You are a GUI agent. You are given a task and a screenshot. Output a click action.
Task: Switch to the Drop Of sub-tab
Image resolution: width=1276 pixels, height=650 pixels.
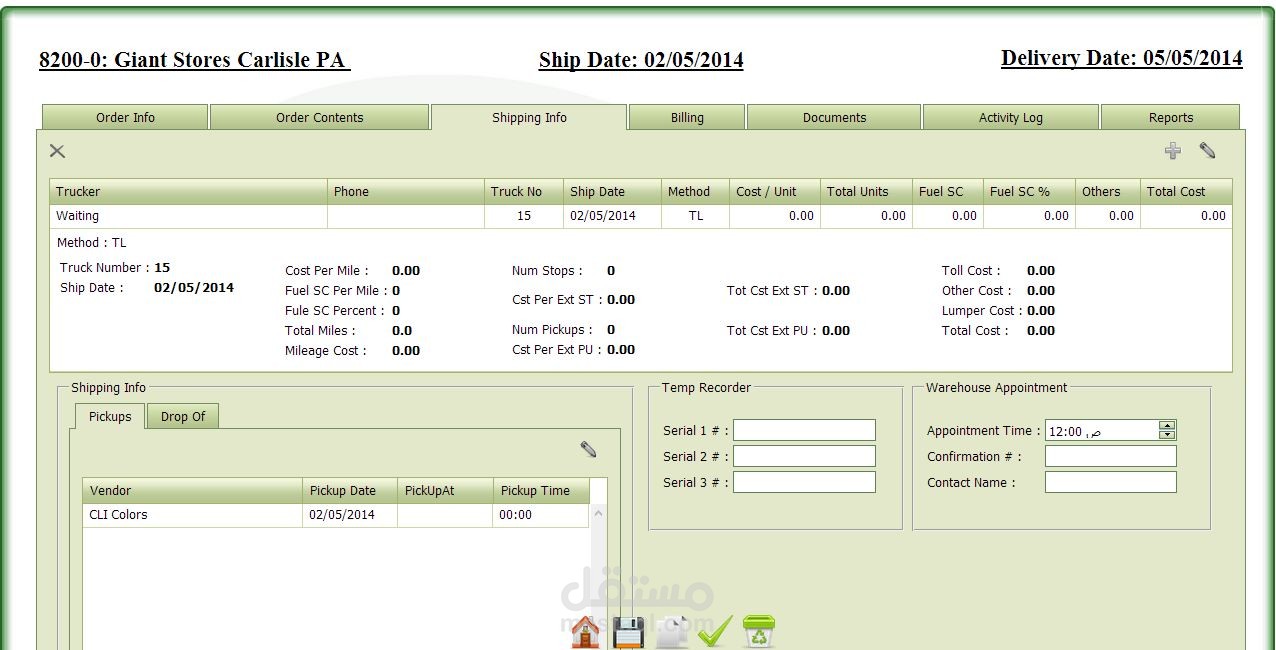[183, 416]
